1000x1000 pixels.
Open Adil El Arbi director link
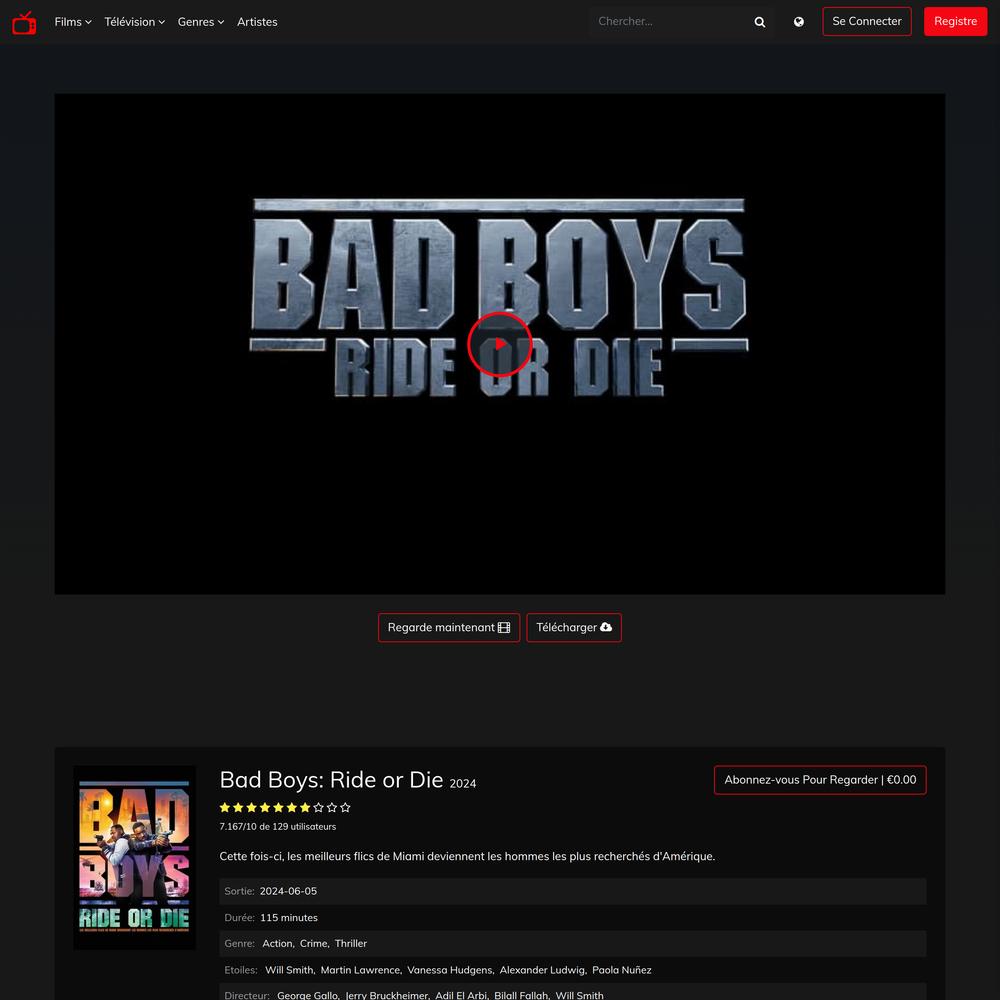tap(461, 995)
